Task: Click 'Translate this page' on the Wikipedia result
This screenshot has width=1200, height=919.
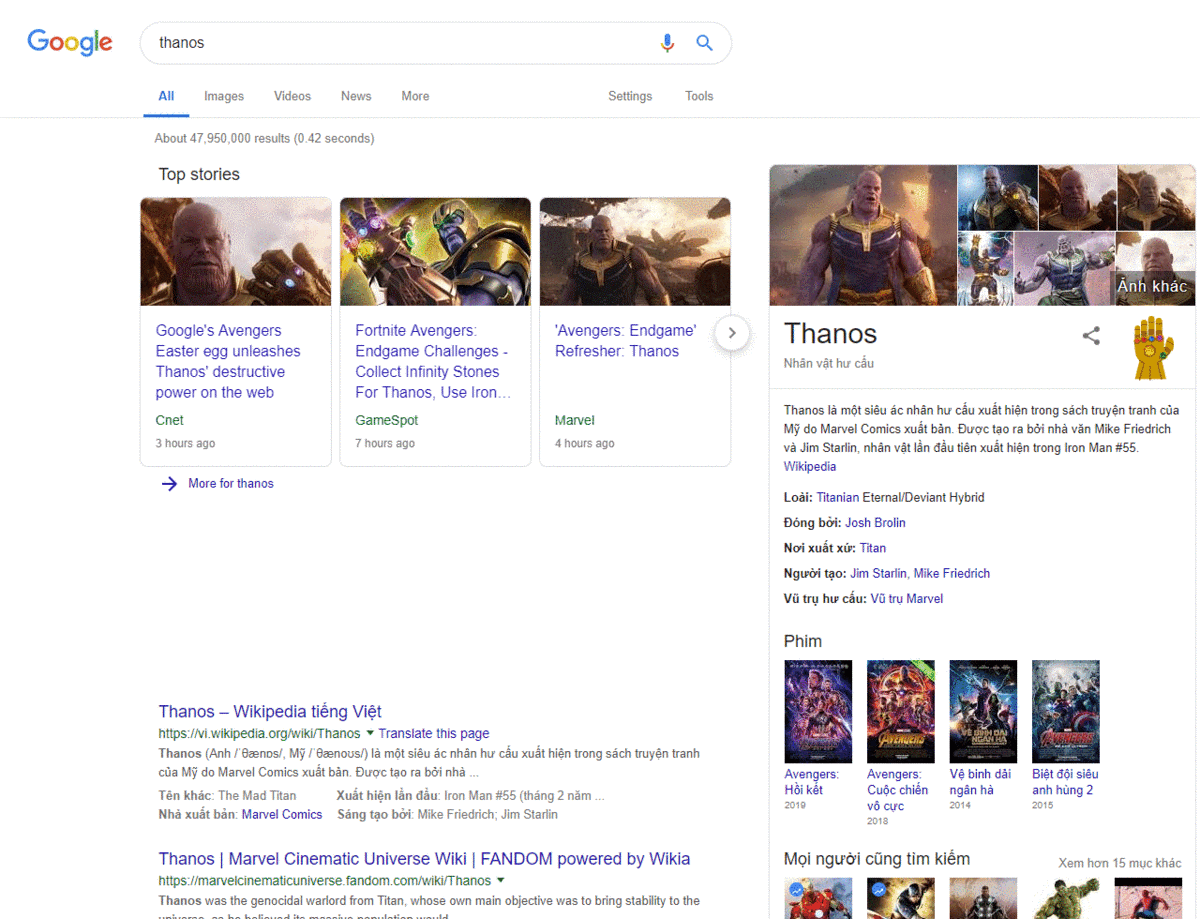Action: (x=433, y=733)
